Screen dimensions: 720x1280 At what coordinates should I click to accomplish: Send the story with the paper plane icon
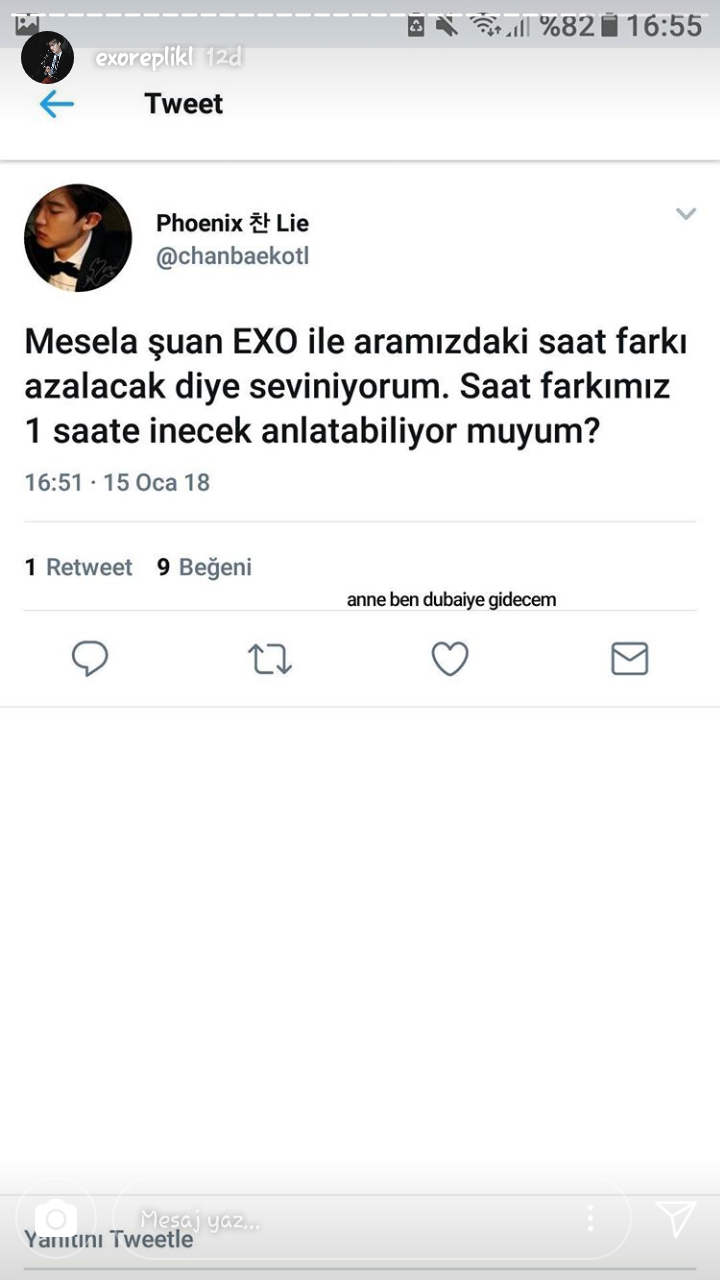click(676, 1218)
